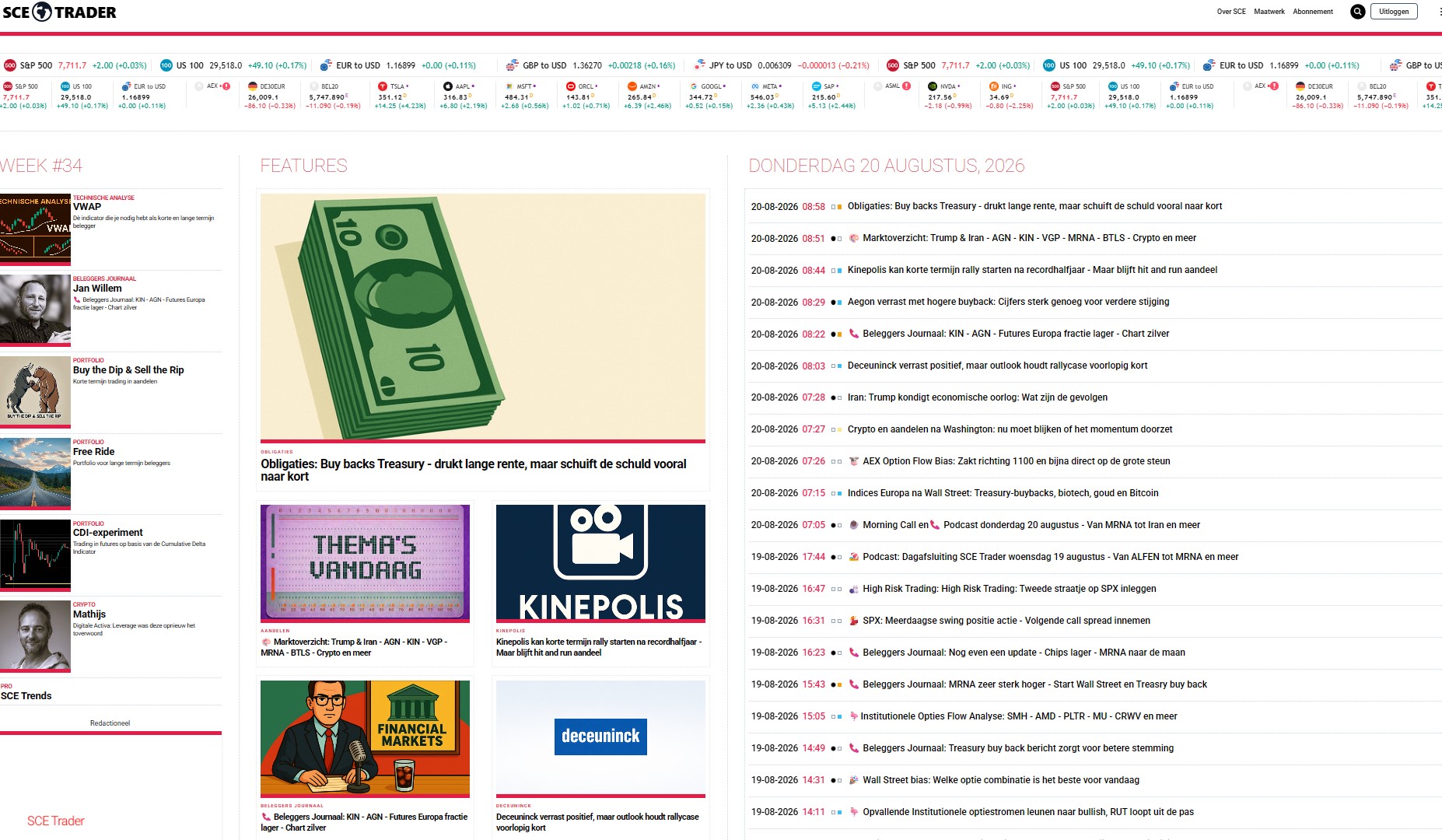
Task: Open Mathijs's portrait thumbnail
Action: click(x=35, y=635)
